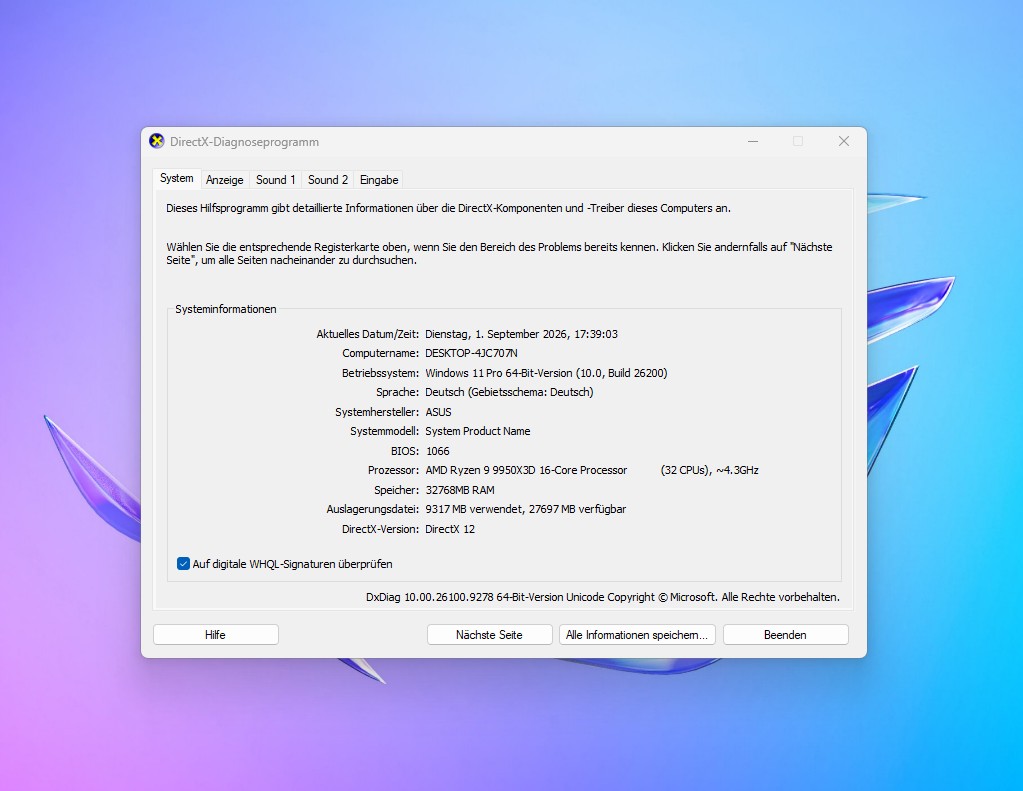The width and height of the screenshot is (1023, 791).
Task: Click the BIOS value 1066
Action: pyautogui.click(x=438, y=451)
